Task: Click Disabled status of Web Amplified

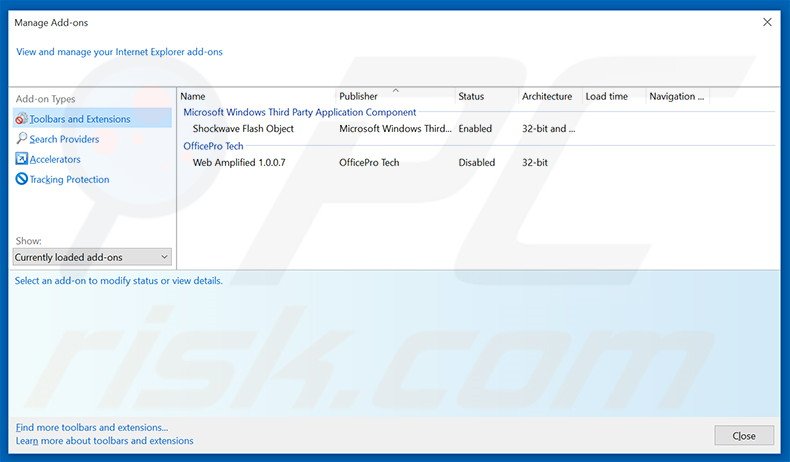Action: [477, 162]
